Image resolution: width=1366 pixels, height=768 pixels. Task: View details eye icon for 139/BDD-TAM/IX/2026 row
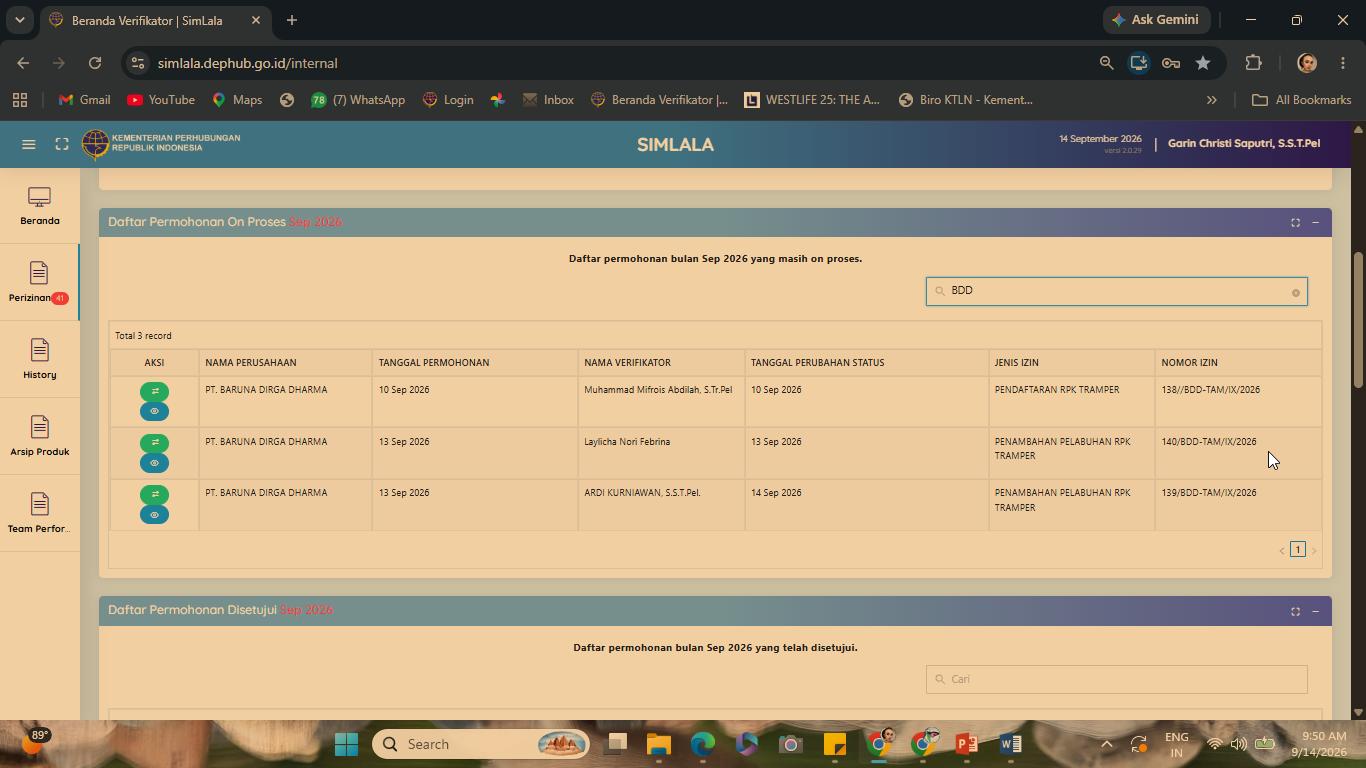pyautogui.click(x=154, y=515)
